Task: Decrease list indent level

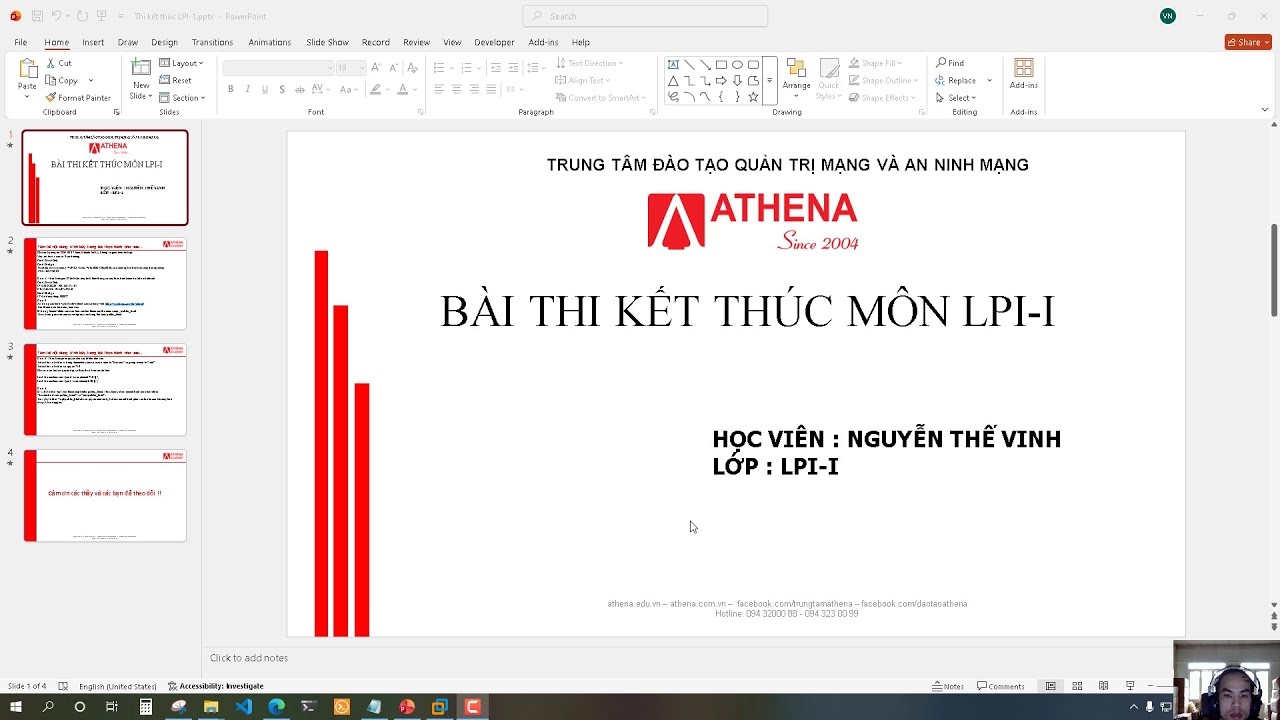Action: click(496, 67)
